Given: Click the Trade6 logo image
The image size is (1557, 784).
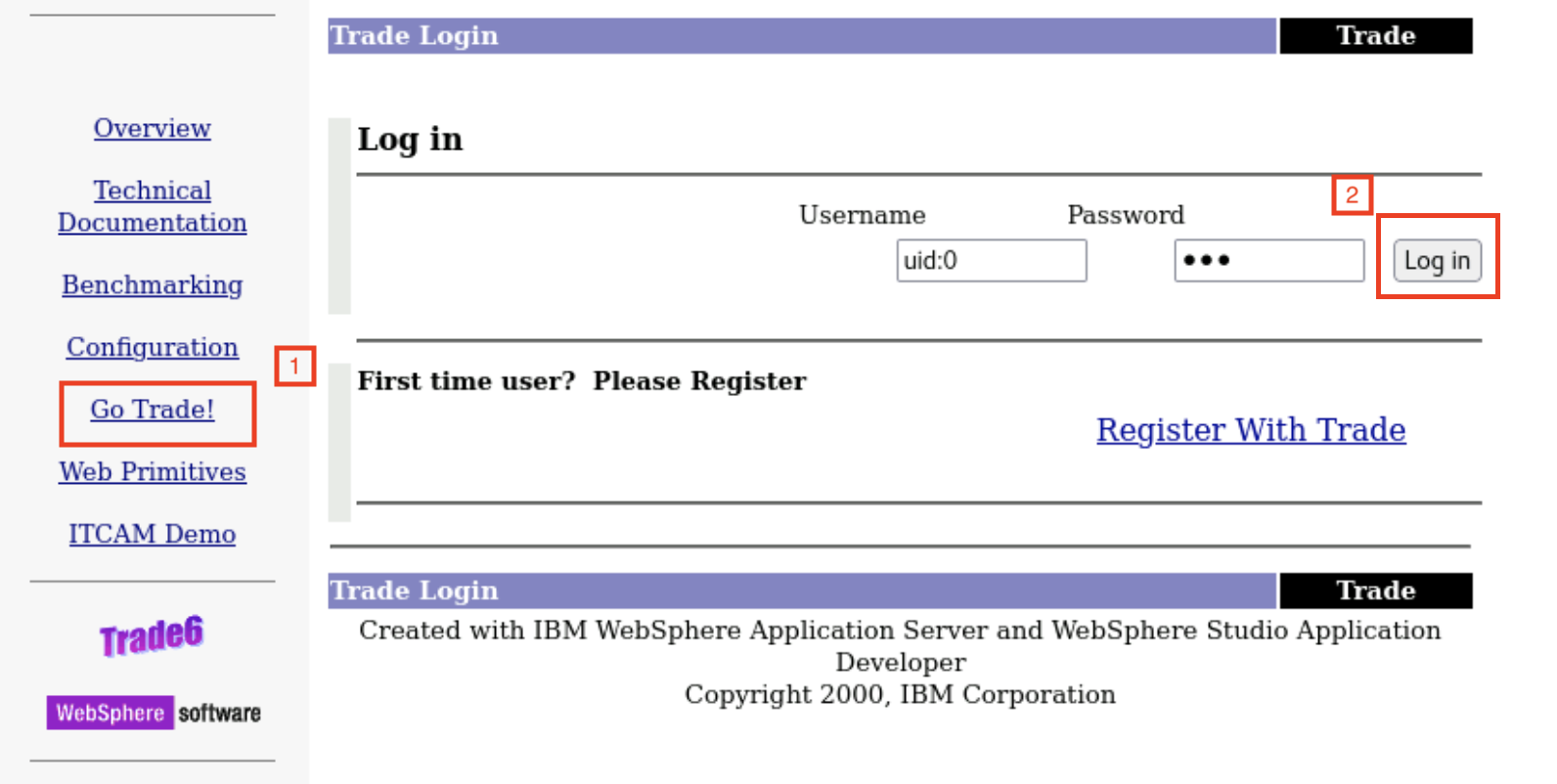Looking at the screenshot, I should coord(152,635).
